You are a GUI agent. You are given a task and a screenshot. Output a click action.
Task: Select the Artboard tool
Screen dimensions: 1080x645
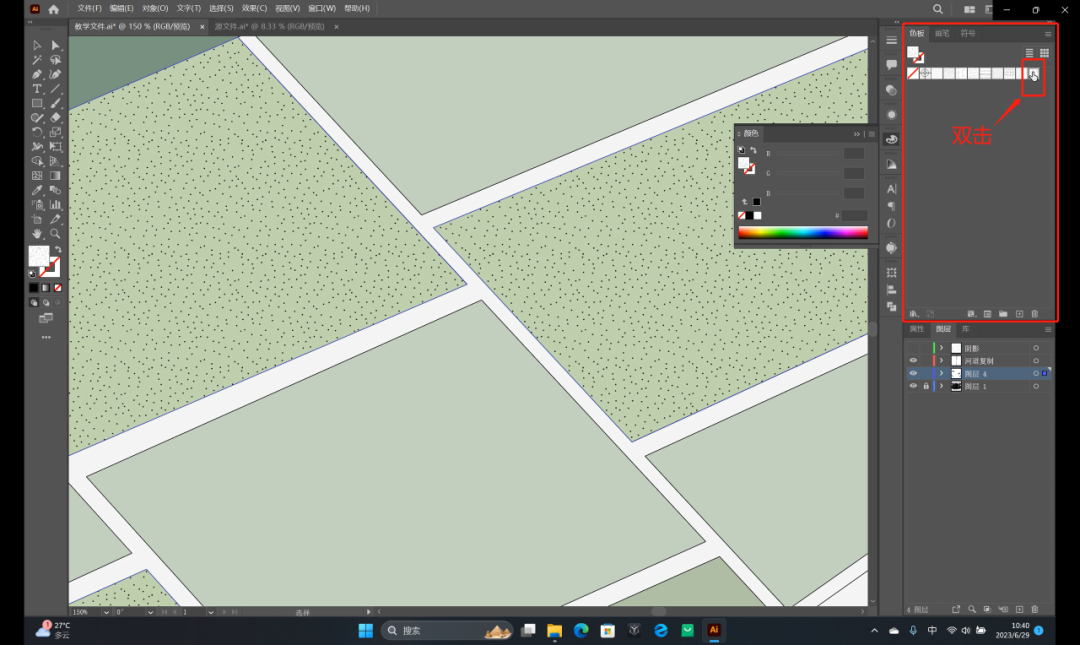pos(37,219)
